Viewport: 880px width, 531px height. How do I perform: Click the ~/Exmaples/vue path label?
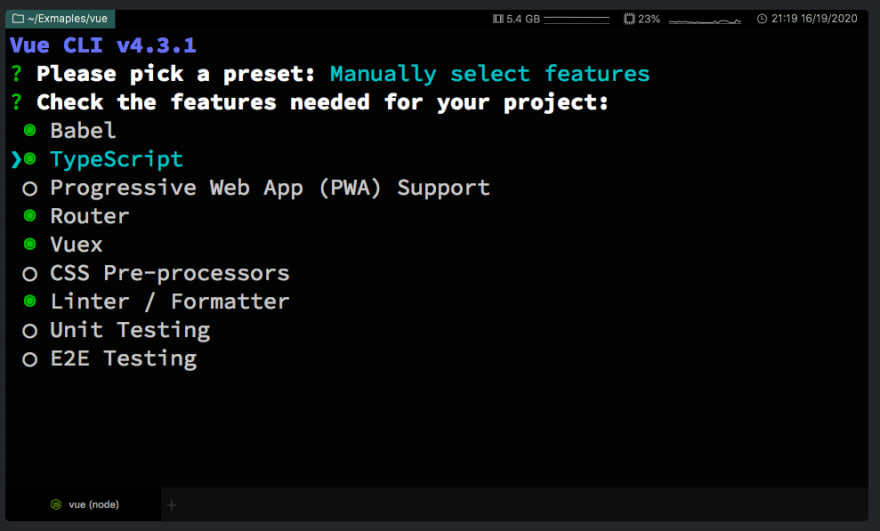(67, 19)
